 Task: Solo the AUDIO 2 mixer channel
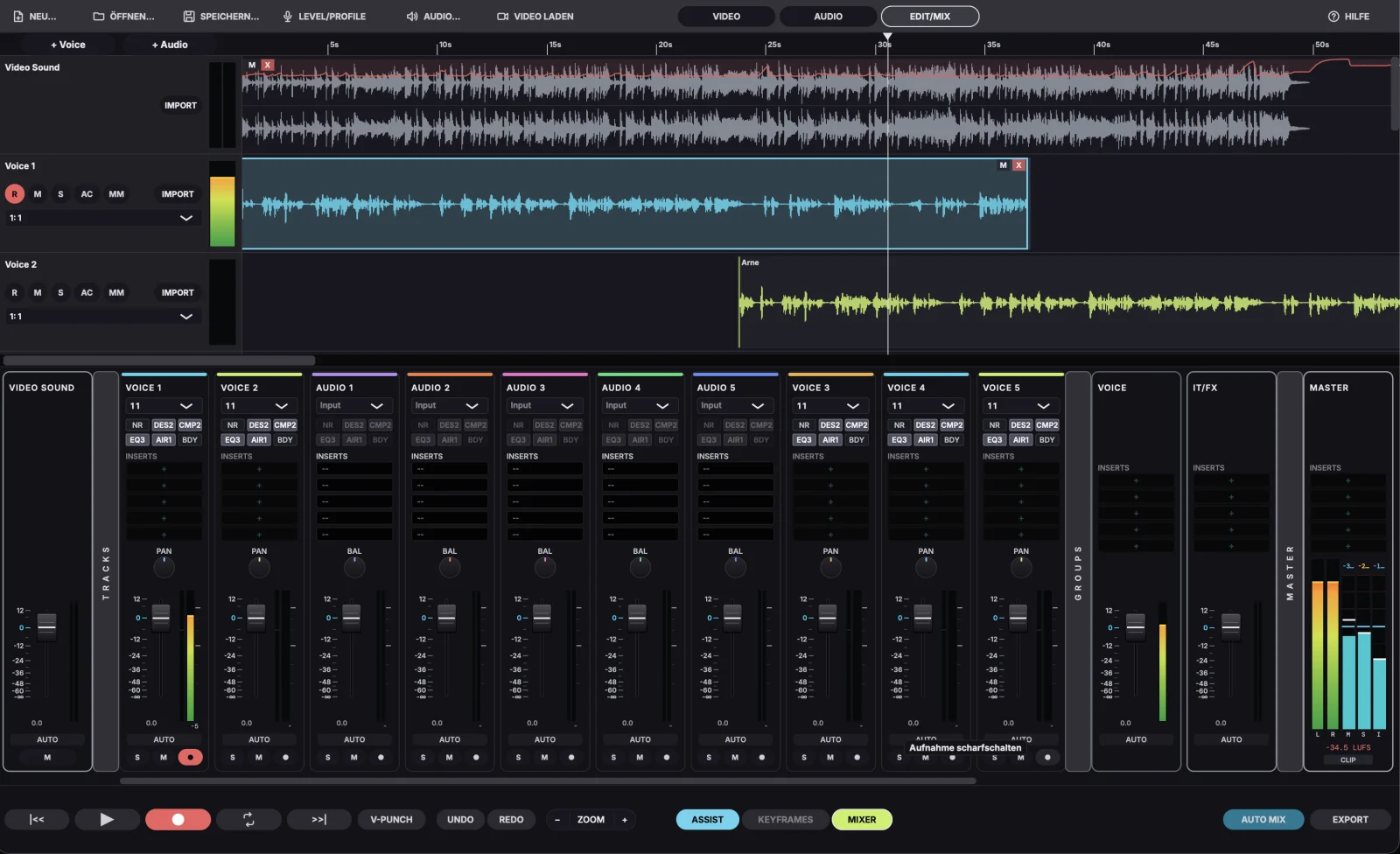coord(423,758)
